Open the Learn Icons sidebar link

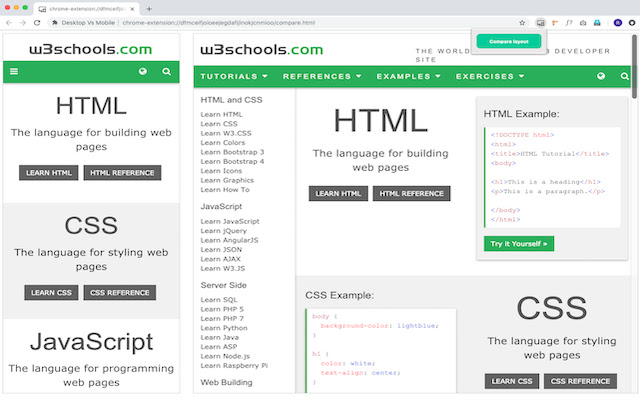pos(221,171)
